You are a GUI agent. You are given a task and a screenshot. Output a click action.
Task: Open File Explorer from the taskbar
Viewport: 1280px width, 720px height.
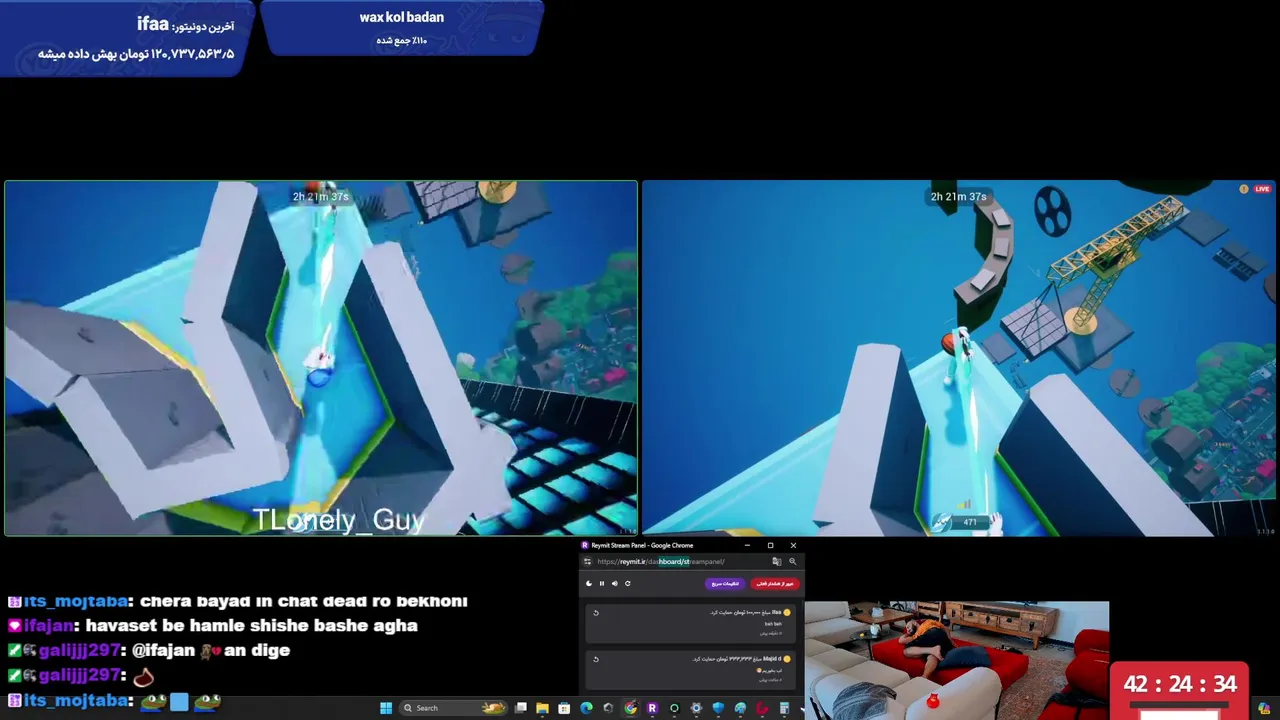pos(542,708)
